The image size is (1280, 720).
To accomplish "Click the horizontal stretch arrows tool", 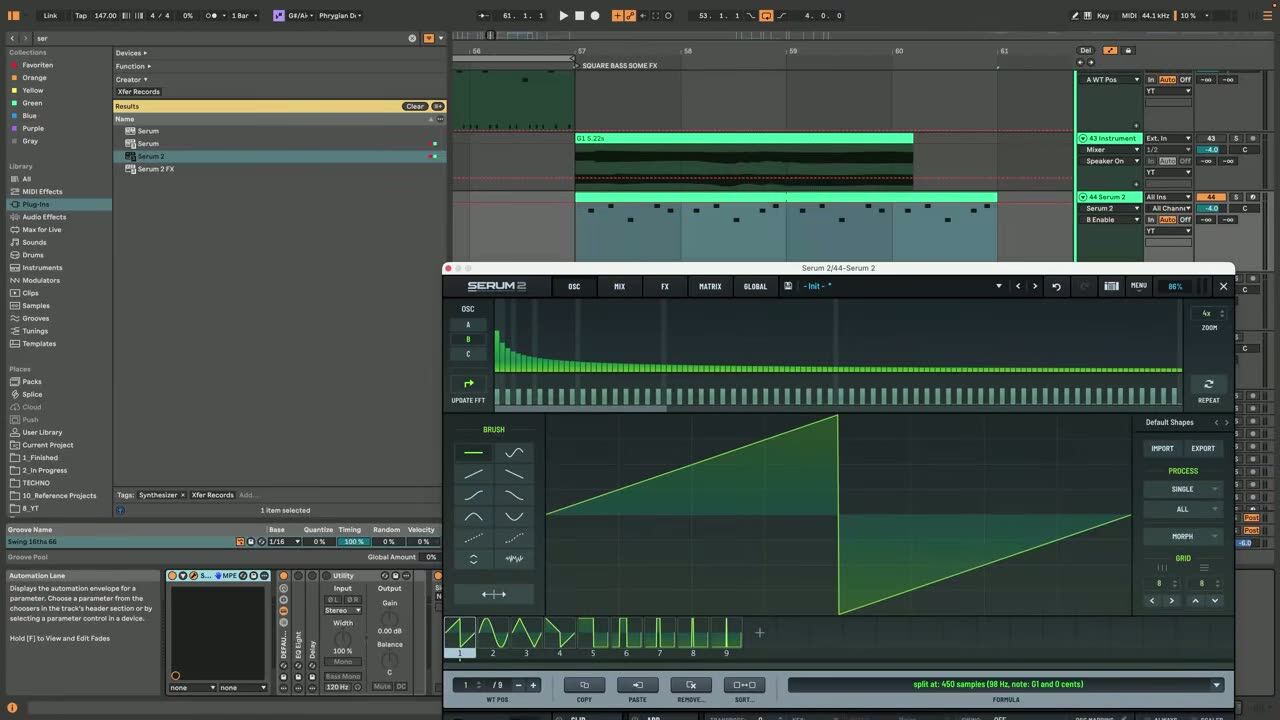I will pos(494,594).
